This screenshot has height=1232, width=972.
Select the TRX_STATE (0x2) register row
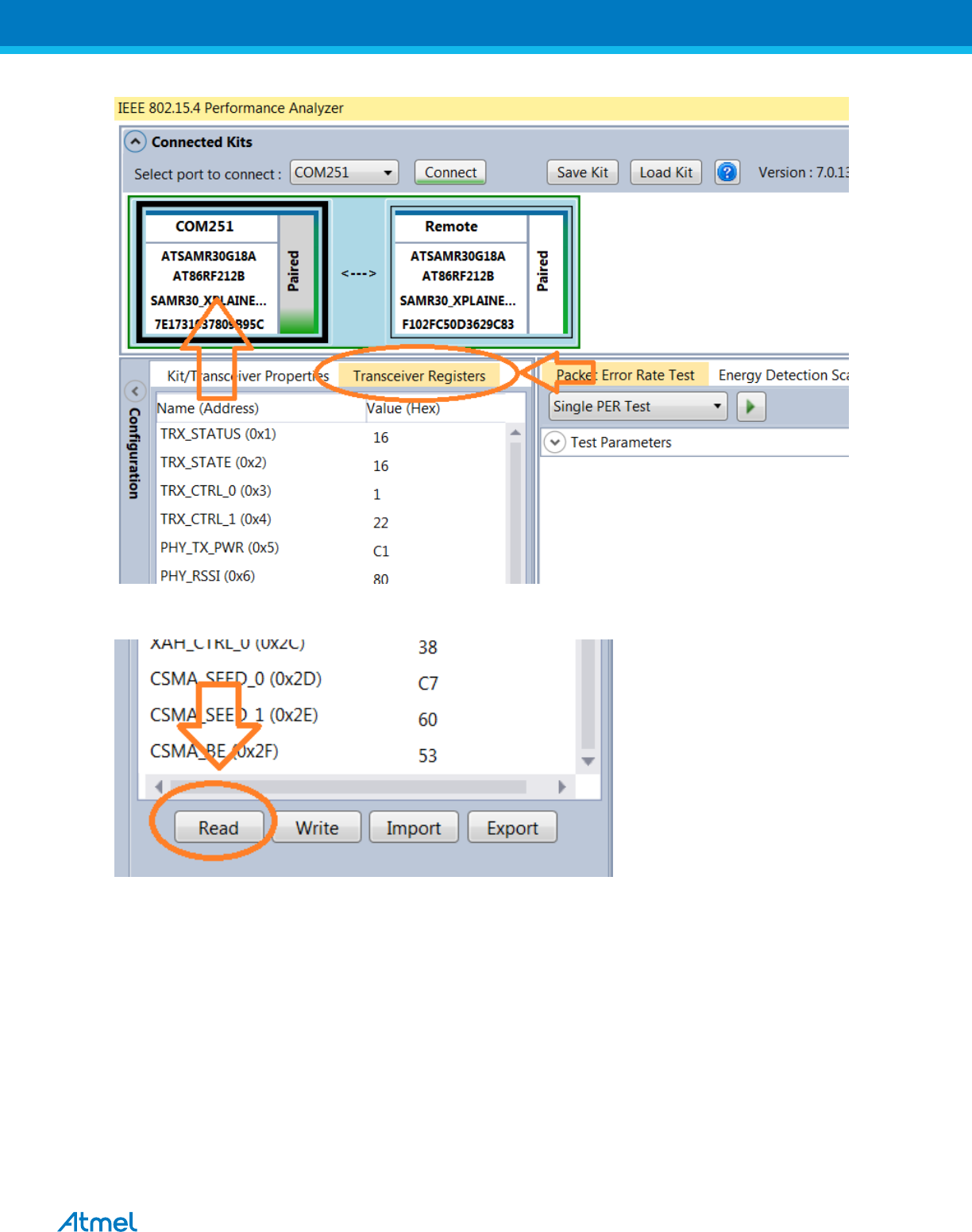pyautogui.click(x=330, y=463)
